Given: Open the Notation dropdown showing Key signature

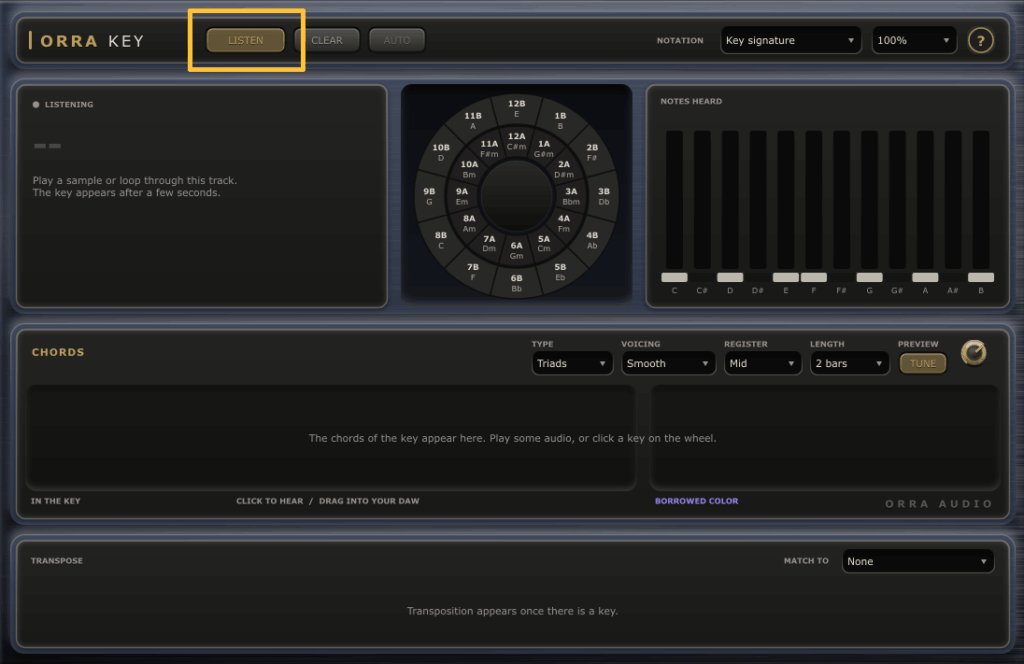Looking at the screenshot, I should tap(790, 40).
